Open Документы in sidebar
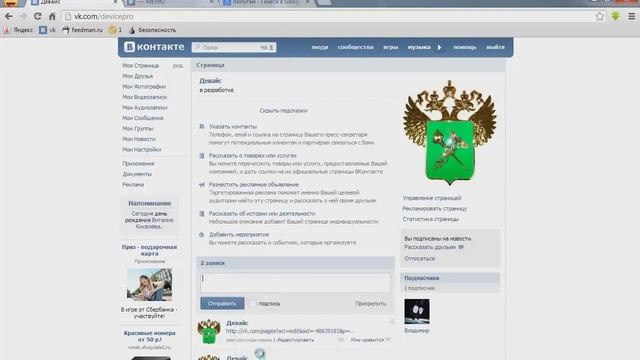Viewport: 640px width, 360px height. [x=137, y=174]
